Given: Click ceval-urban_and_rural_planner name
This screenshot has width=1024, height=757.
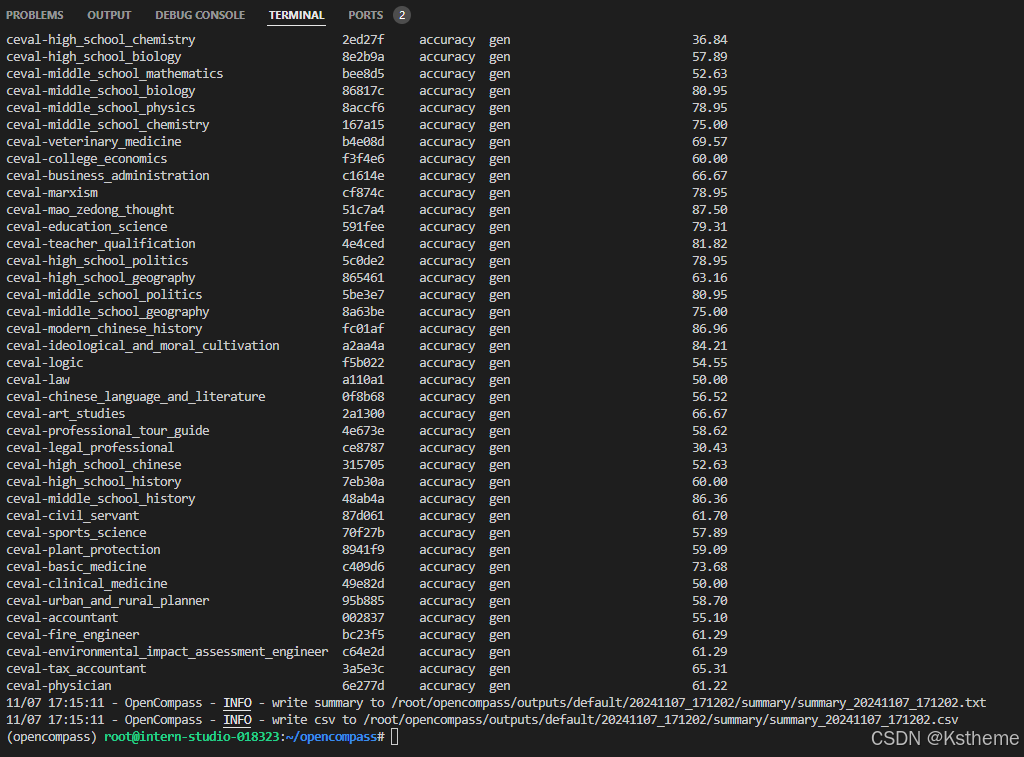Looking at the screenshot, I should point(108,600).
